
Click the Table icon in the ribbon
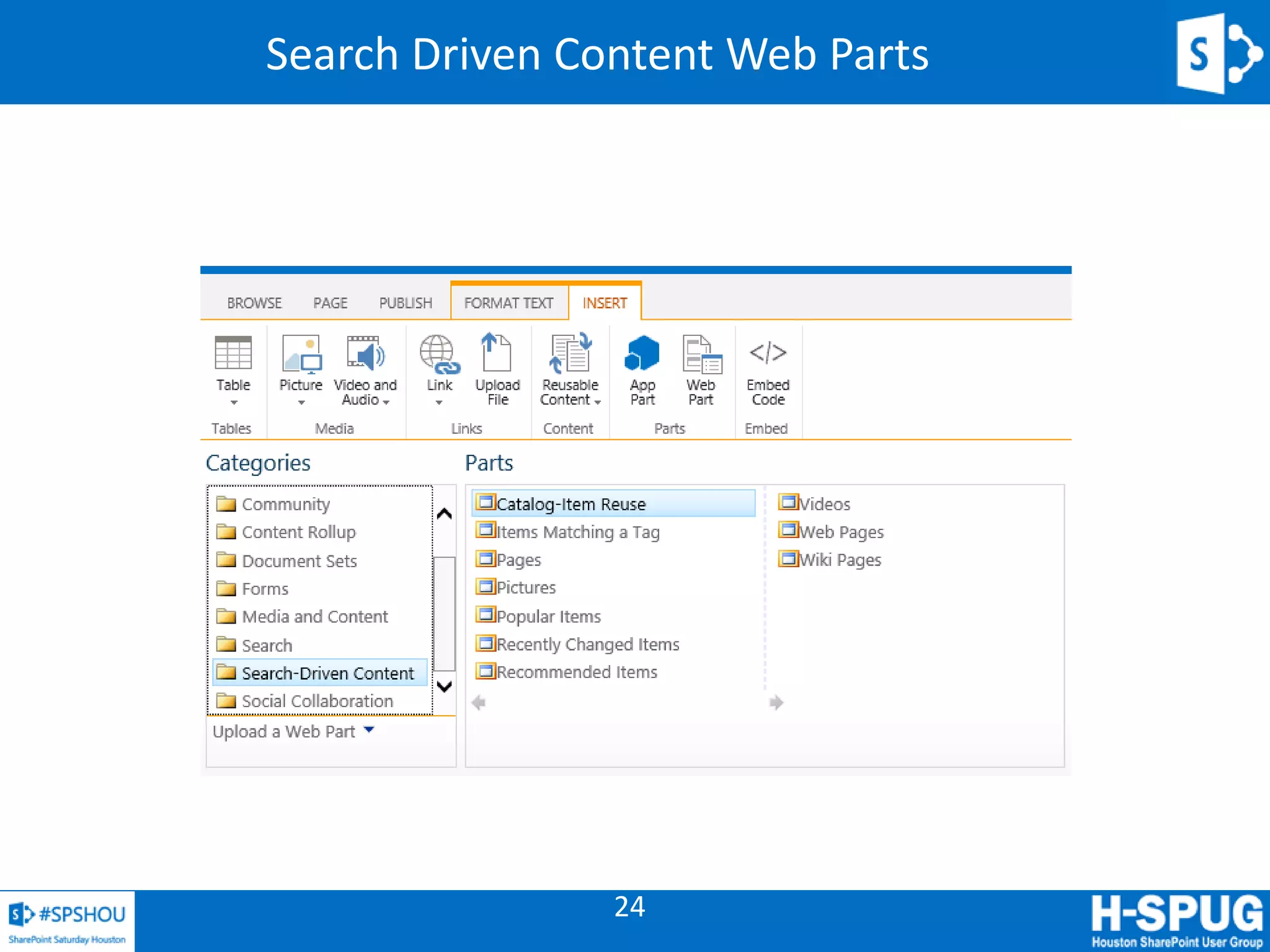(x=233, y=353)
